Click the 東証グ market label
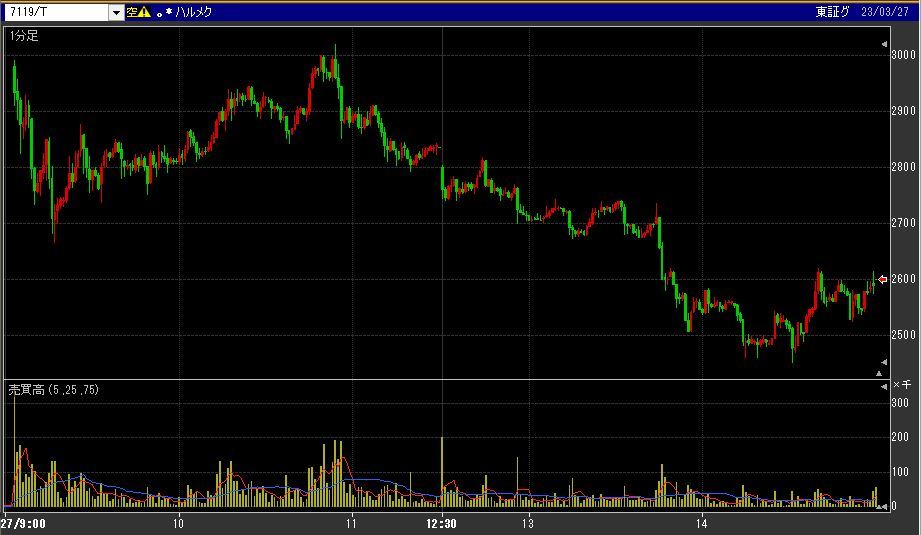The image size is (921, 535). click(x=831, y=12)
